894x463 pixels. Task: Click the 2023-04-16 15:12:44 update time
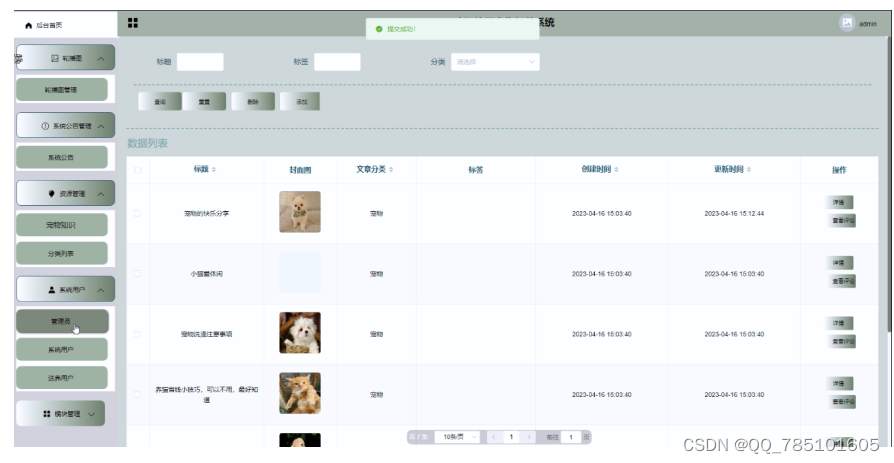coord(734,213)
